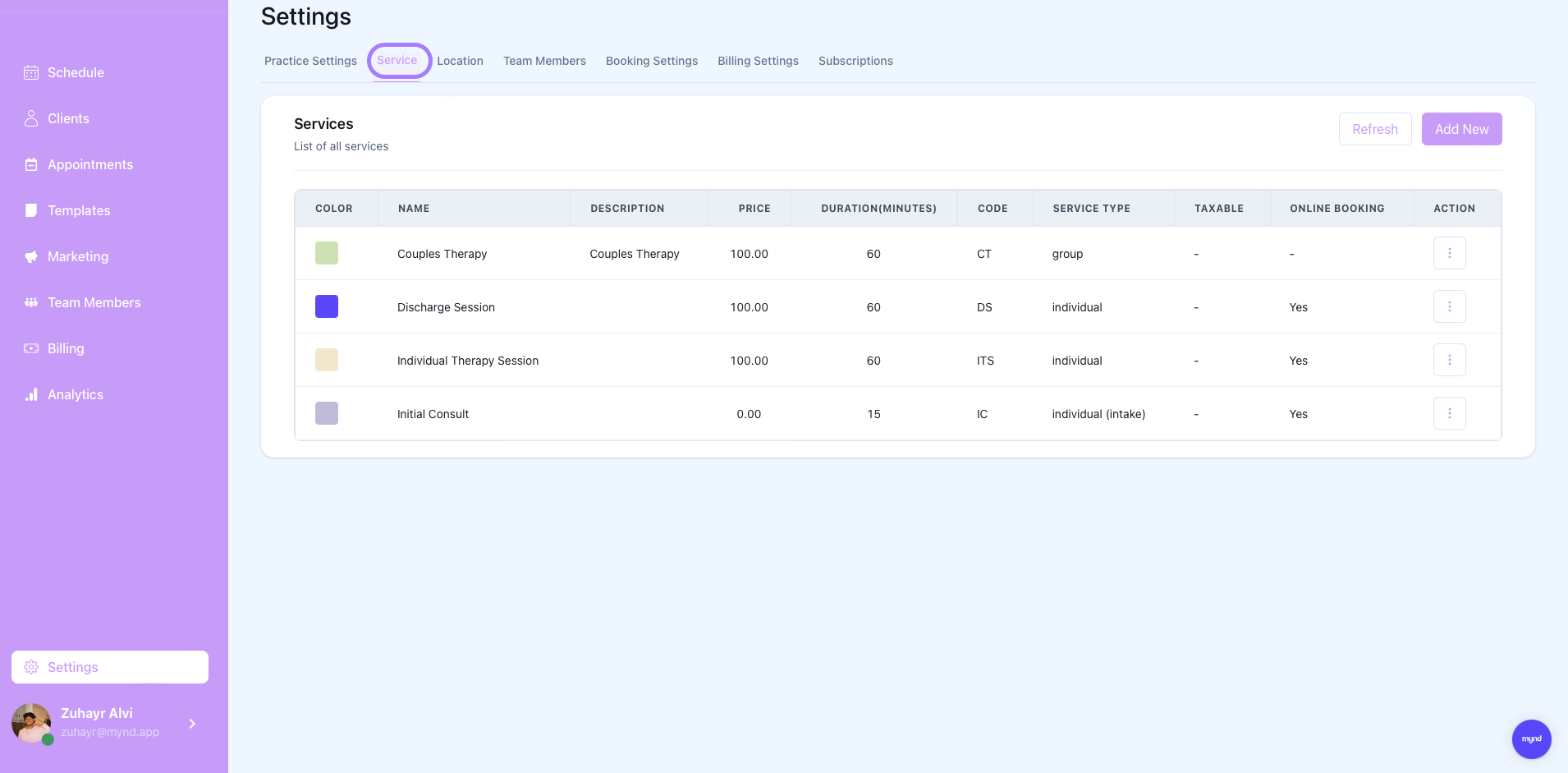1568x773 pixels.
Task: Open the Subscriptions tab
Action: [x=855, y=61]
